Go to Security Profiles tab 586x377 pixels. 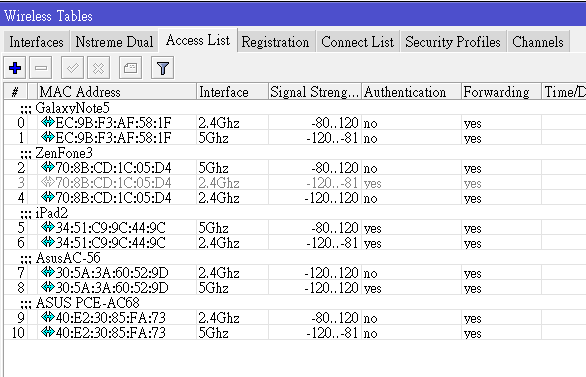click(x=453, y=42)
